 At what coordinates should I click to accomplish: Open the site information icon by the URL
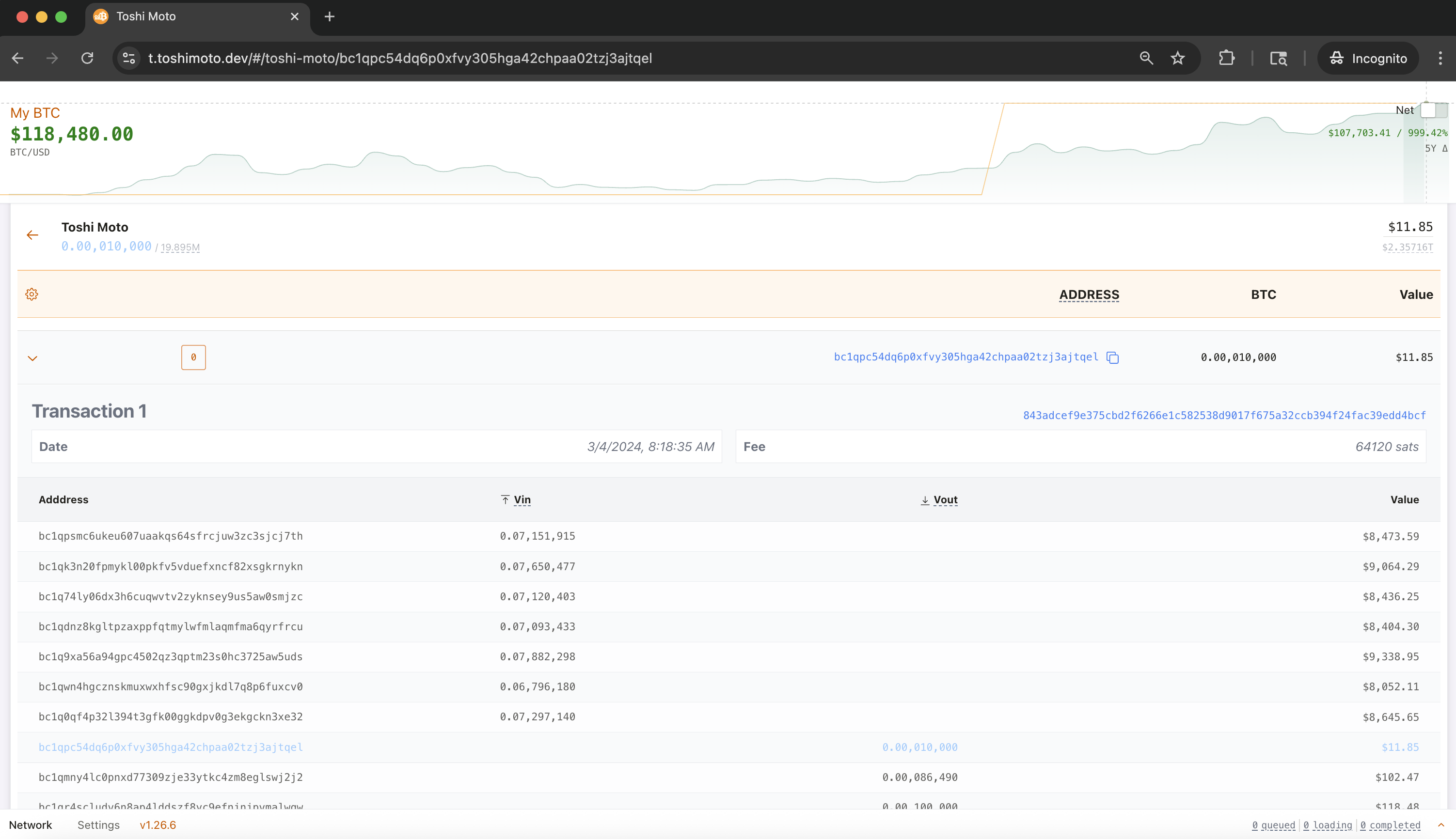pos(129,58)
